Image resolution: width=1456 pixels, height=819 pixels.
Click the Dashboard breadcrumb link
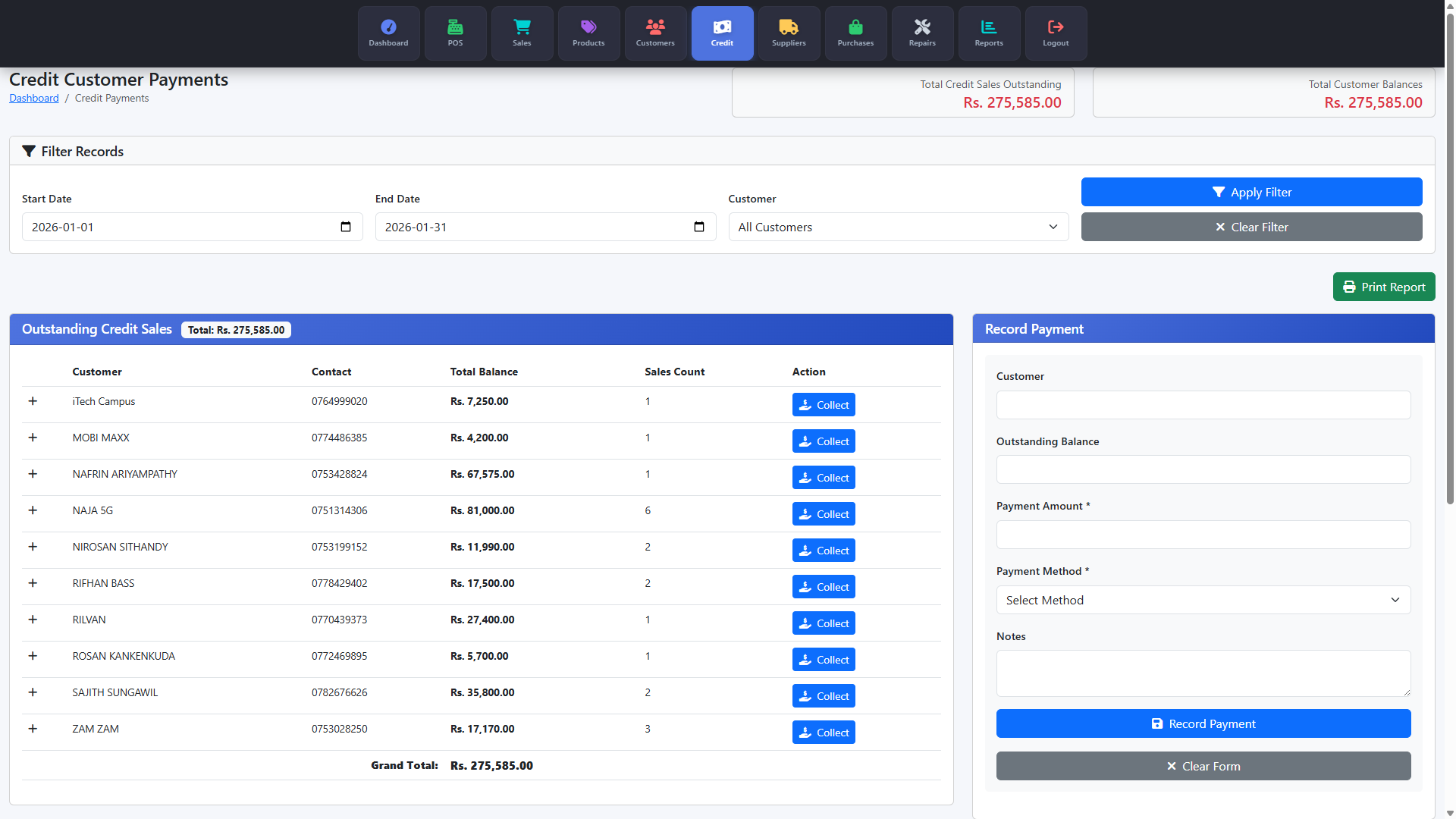(x=33, y=98)
